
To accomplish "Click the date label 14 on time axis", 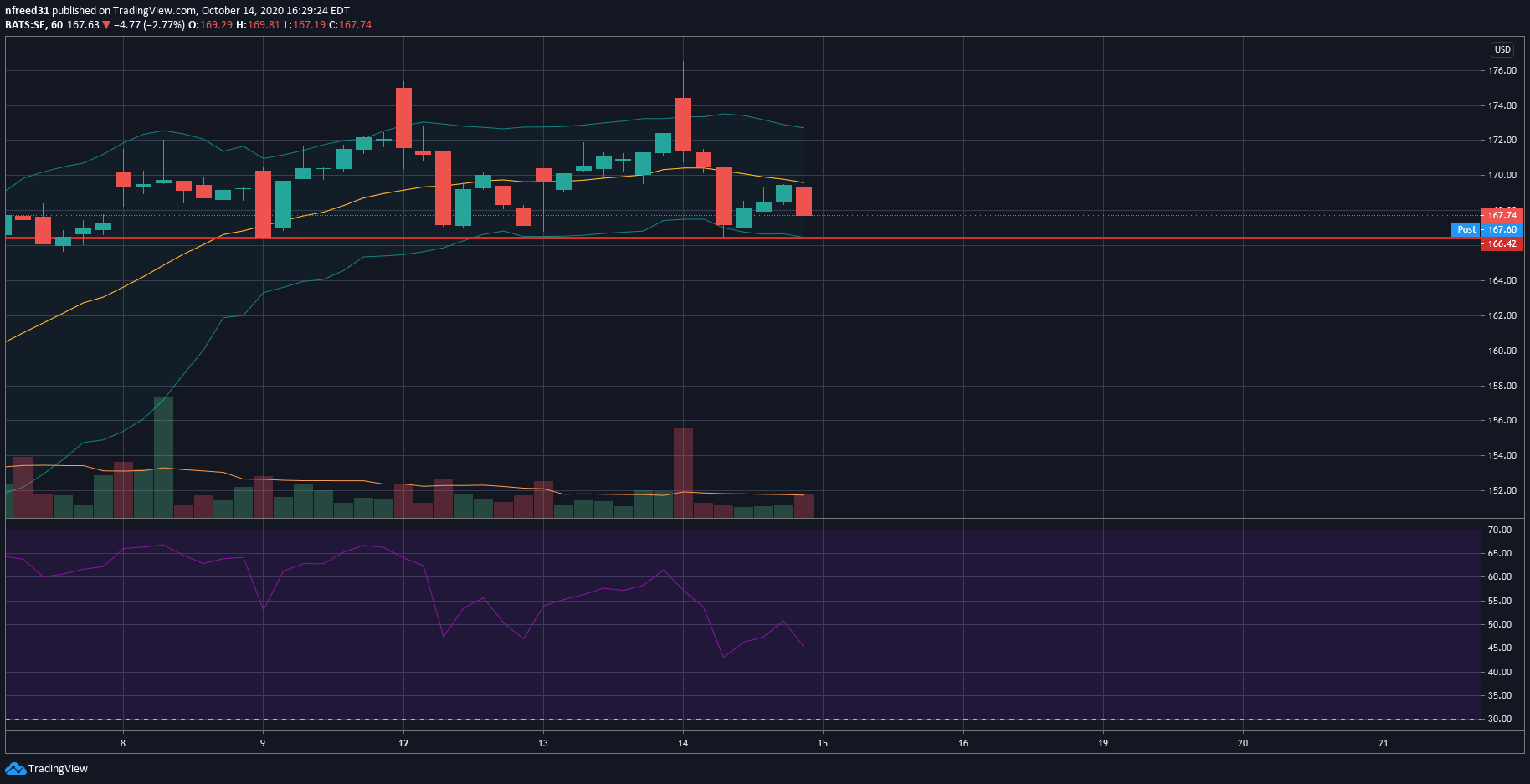I will tap(683, 743).
